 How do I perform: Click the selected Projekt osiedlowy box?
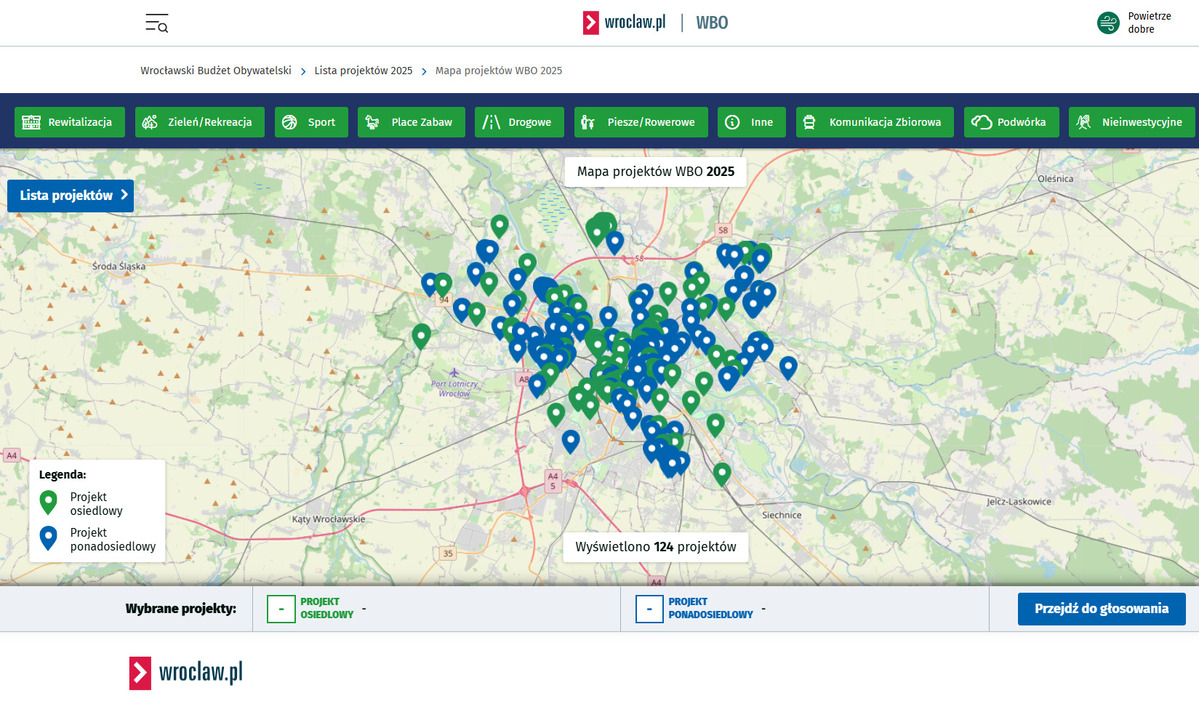point(281,608)
